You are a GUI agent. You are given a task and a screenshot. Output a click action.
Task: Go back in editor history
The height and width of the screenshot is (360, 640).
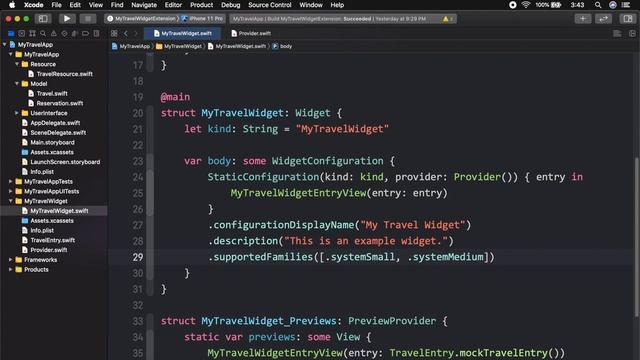pyautogui.click(x=126, y=33)
